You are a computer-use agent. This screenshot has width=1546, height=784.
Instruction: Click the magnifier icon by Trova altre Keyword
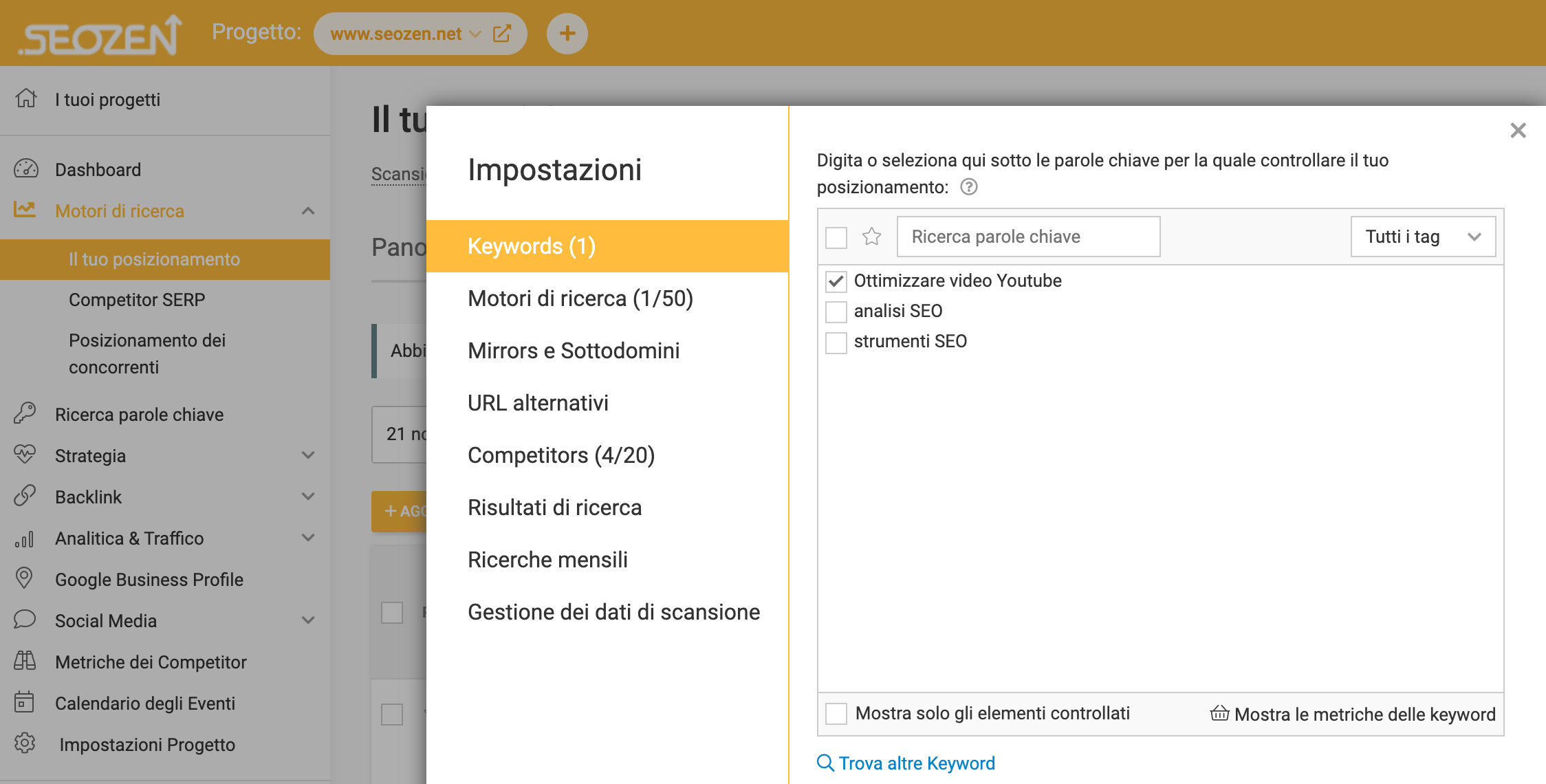click(x=825, y=763)
